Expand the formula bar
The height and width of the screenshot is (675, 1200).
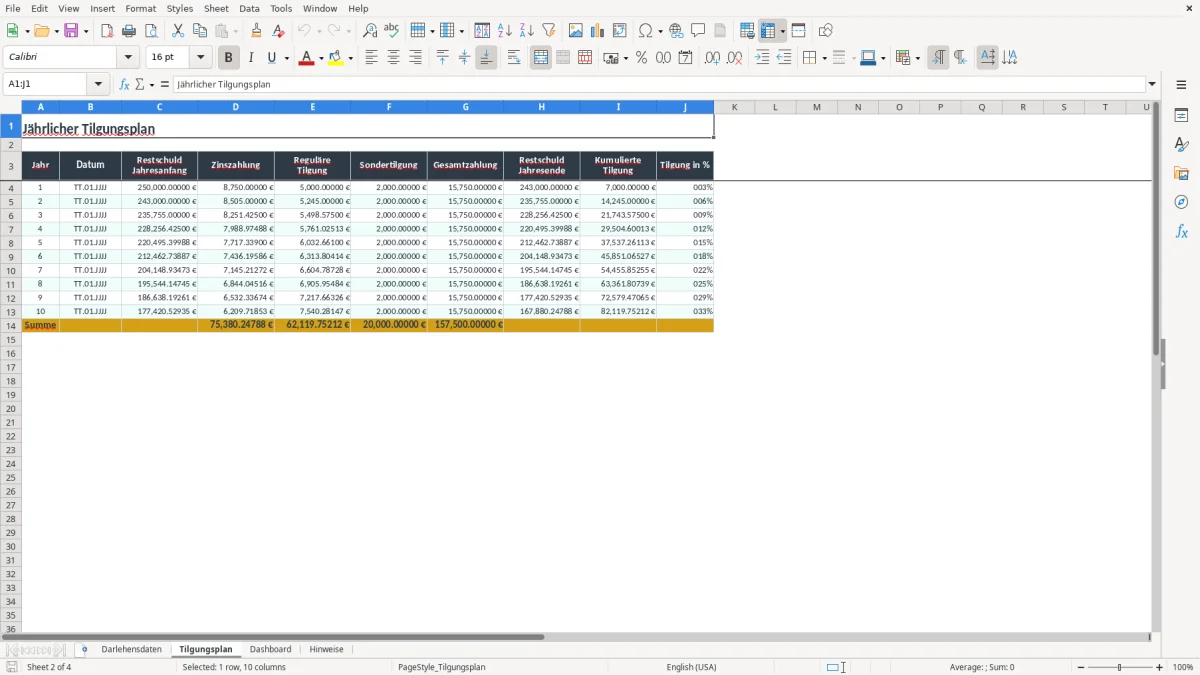tap(1153, 85)
